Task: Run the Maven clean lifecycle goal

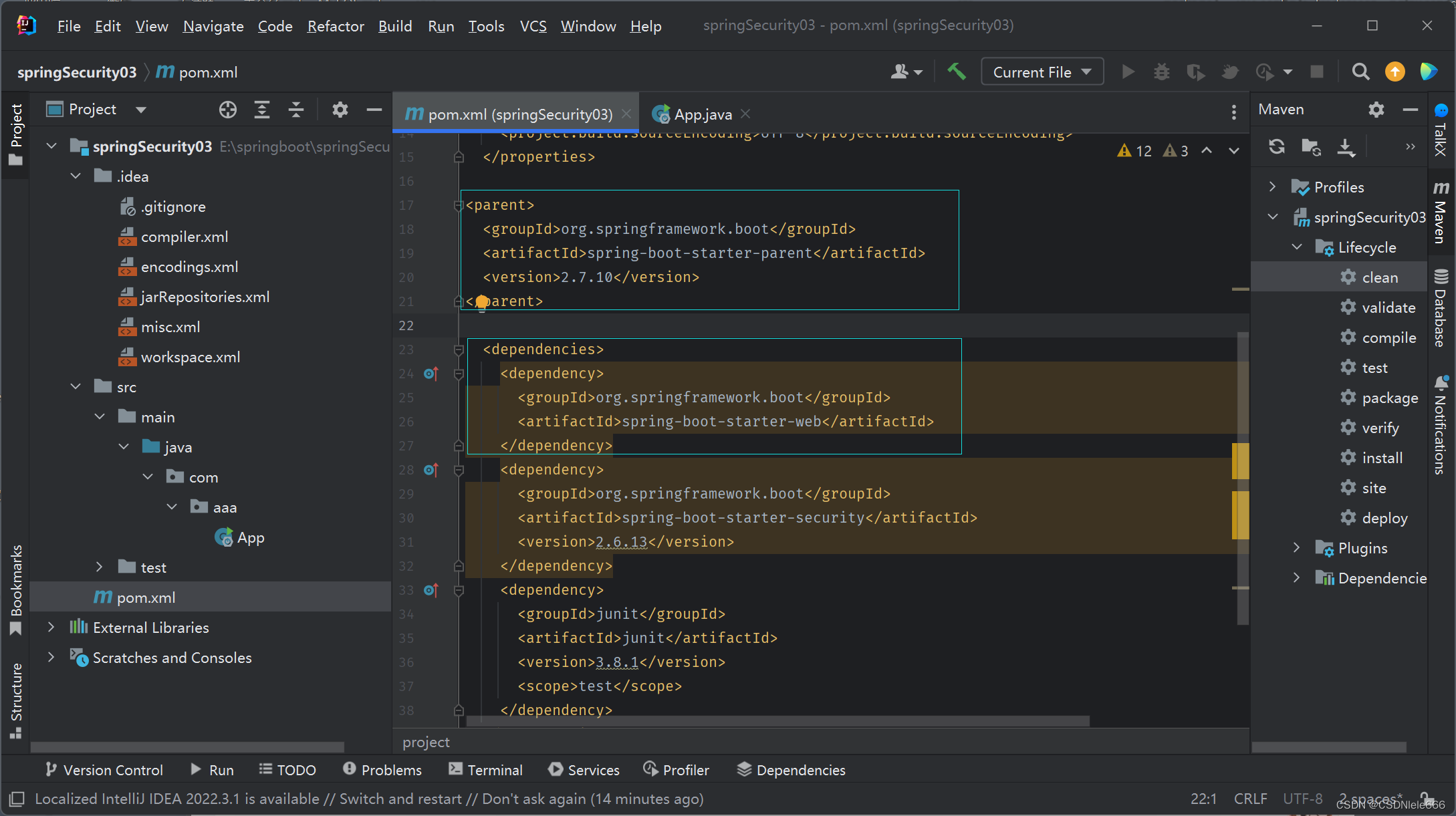Action: pyautogui.click(x=1380, y=277)
